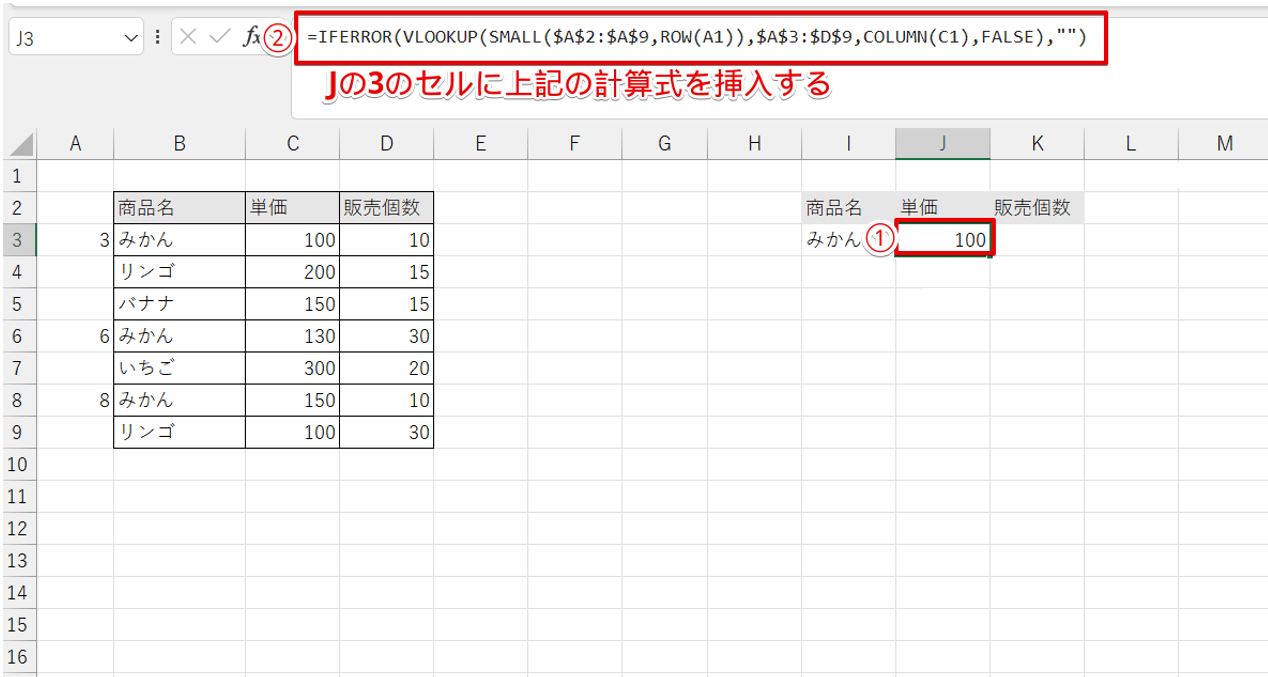The height and width of the screenshot is (677, 1268).
Task: Select cell C8 with value 150
Action: click(x=292, y=400)
